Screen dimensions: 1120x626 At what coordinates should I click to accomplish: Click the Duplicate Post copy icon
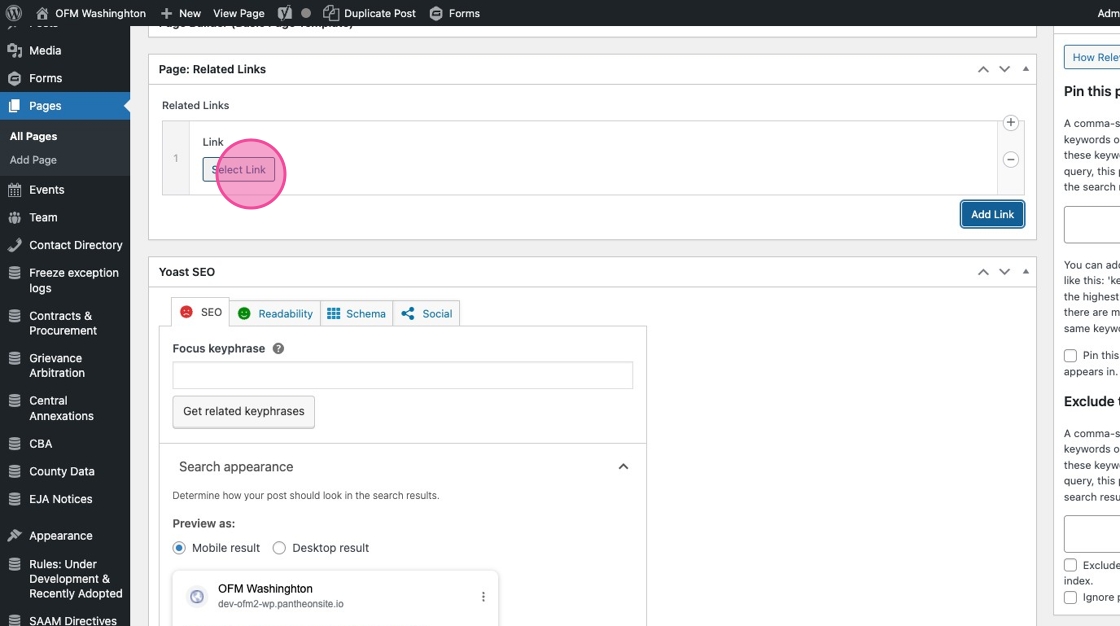tap(331, 13)
